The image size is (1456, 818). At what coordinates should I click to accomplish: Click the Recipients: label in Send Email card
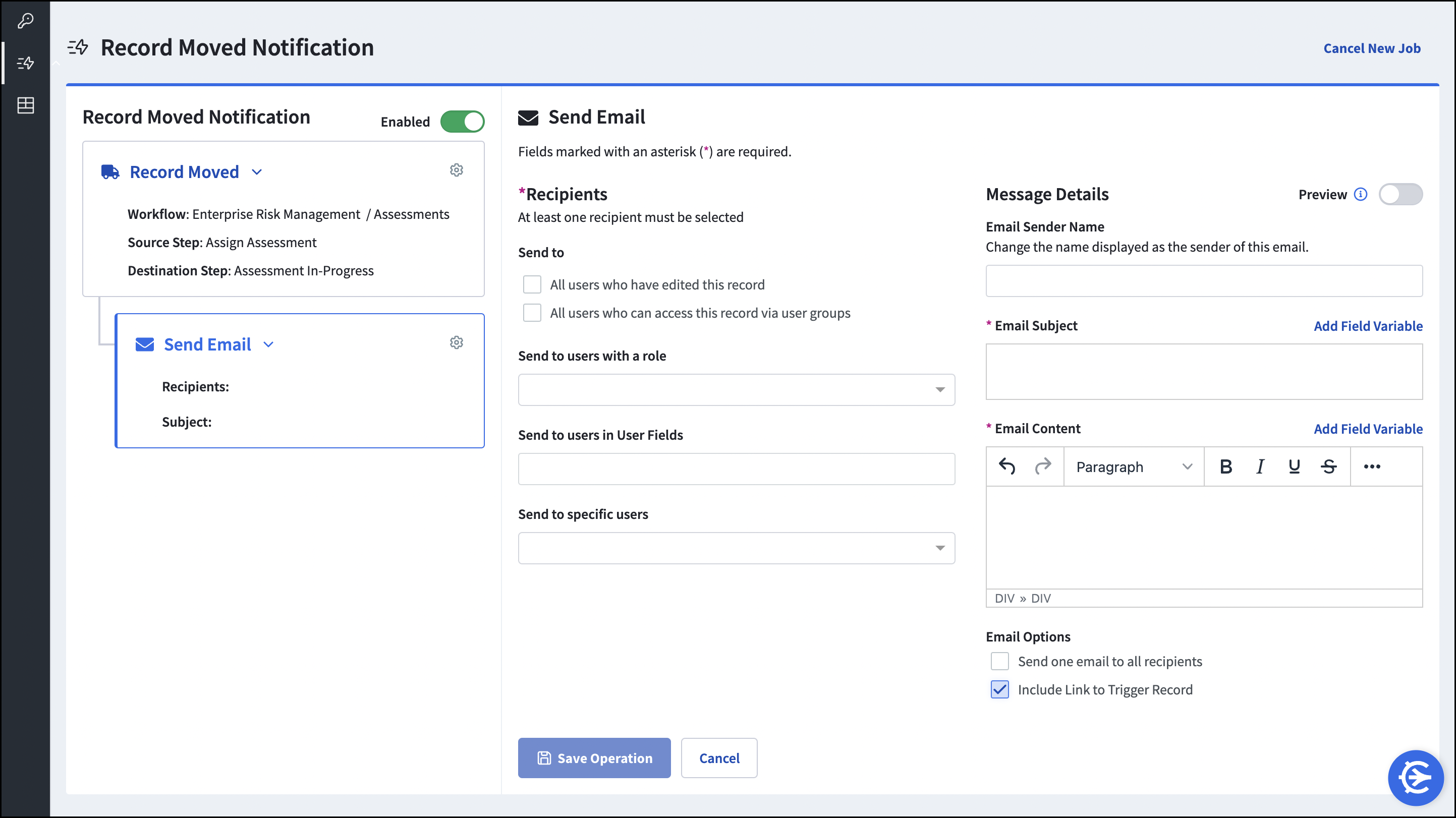[195, 386]
